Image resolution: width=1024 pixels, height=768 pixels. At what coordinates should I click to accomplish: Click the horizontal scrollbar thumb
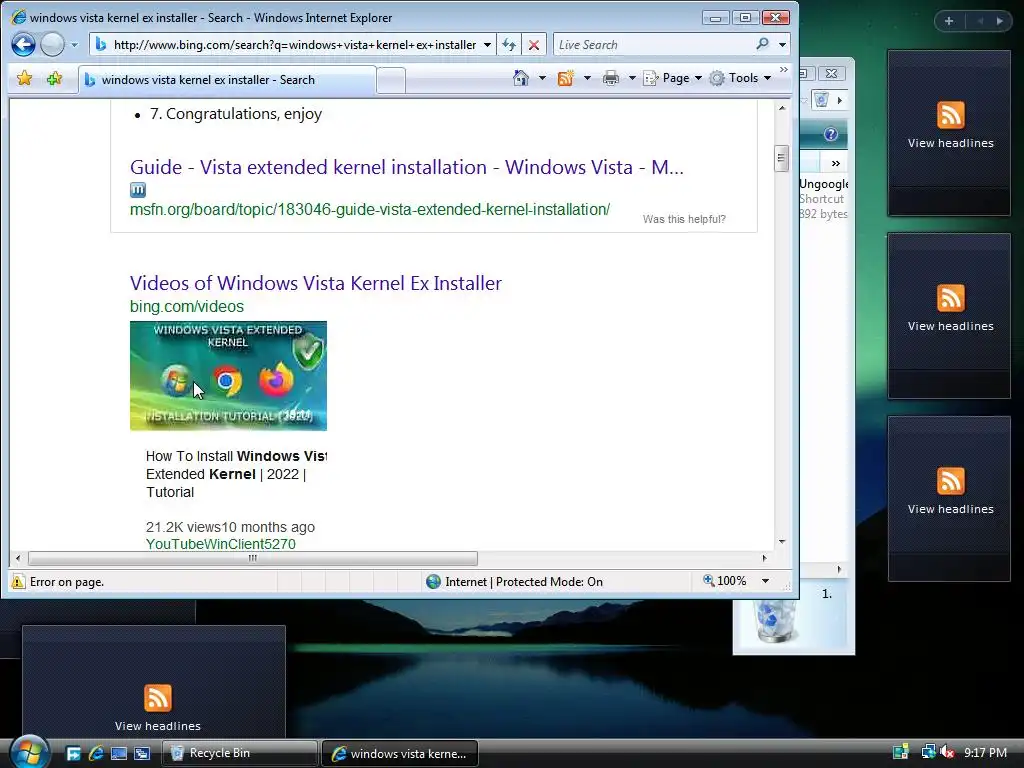tap(253, 558)
